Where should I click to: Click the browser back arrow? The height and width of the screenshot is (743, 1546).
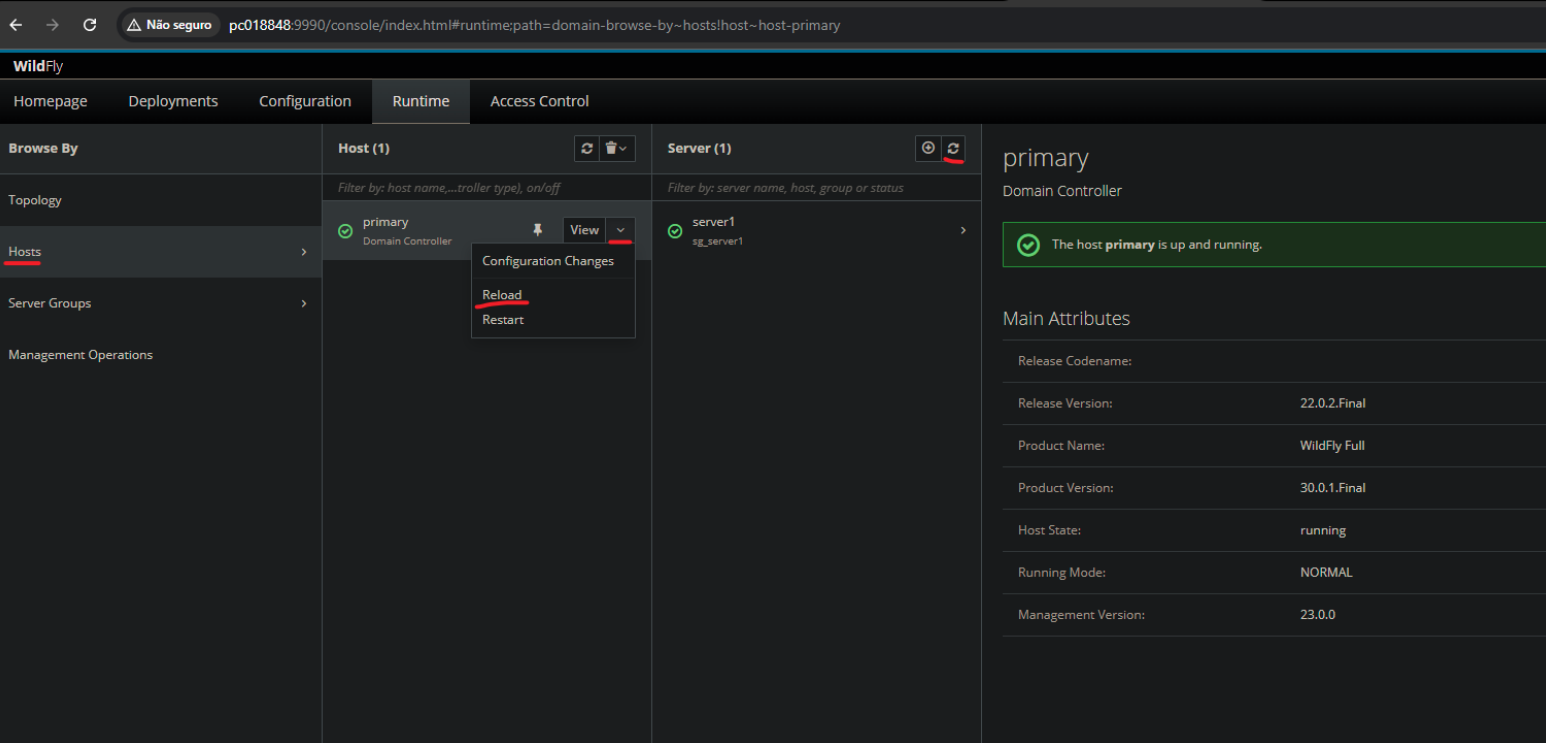(x=16, y=25)
